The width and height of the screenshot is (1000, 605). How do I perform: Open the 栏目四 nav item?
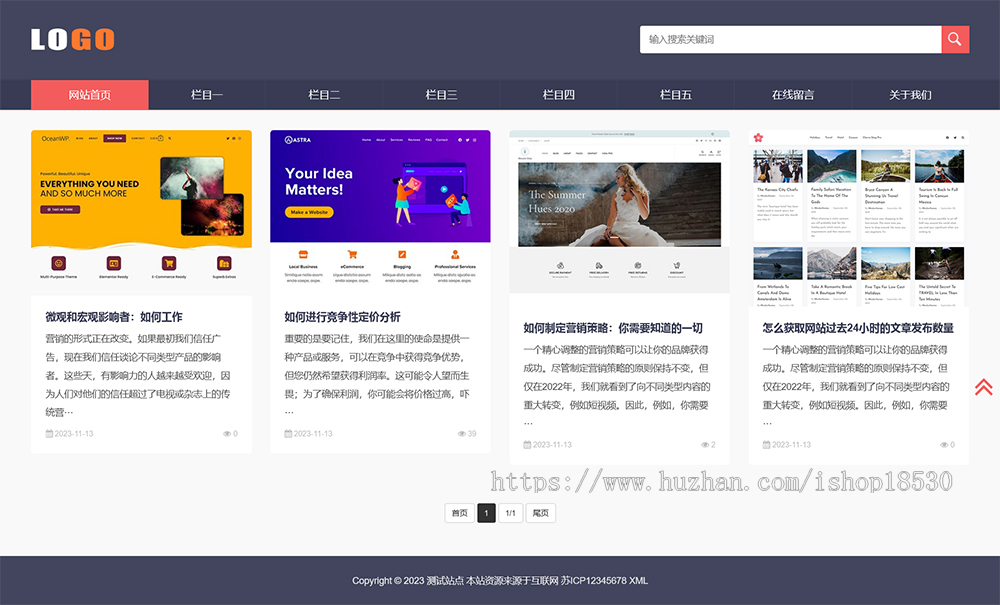point(559,95)
